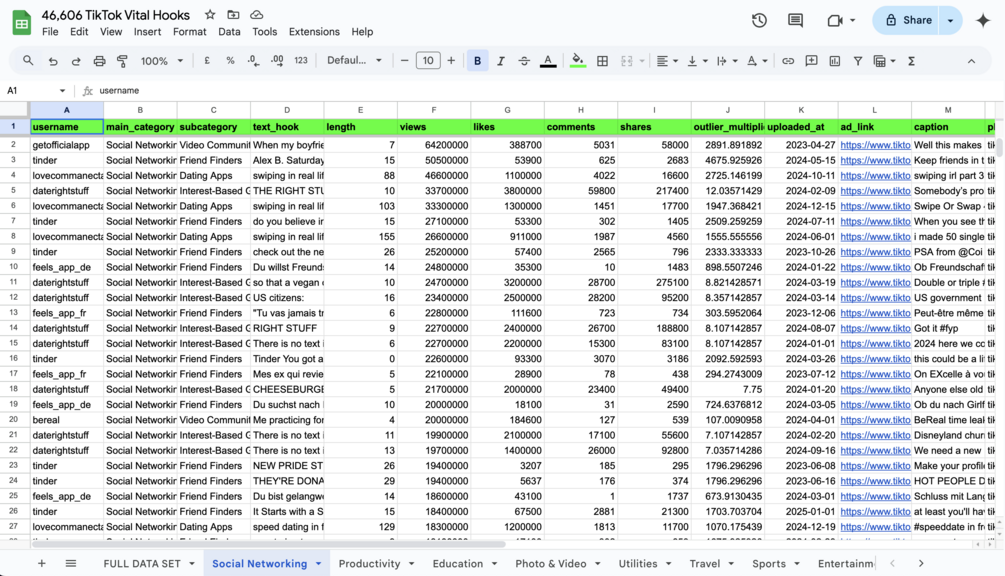This screenshot has width=1005, height=576.
Task: Check the cloud document status icon
Action: coord(256,15)
